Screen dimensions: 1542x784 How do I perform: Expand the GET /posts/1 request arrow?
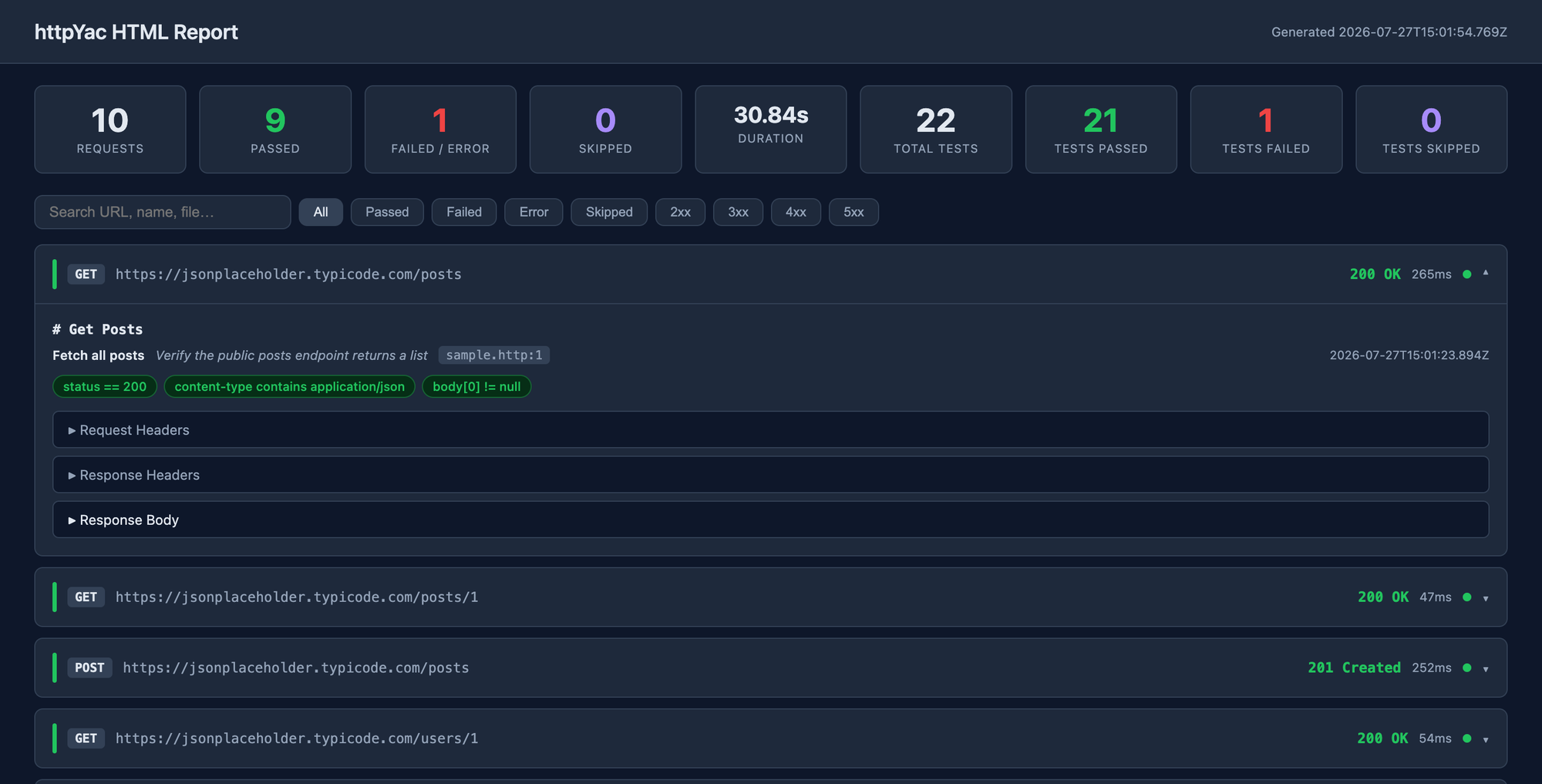[1486, 598]
